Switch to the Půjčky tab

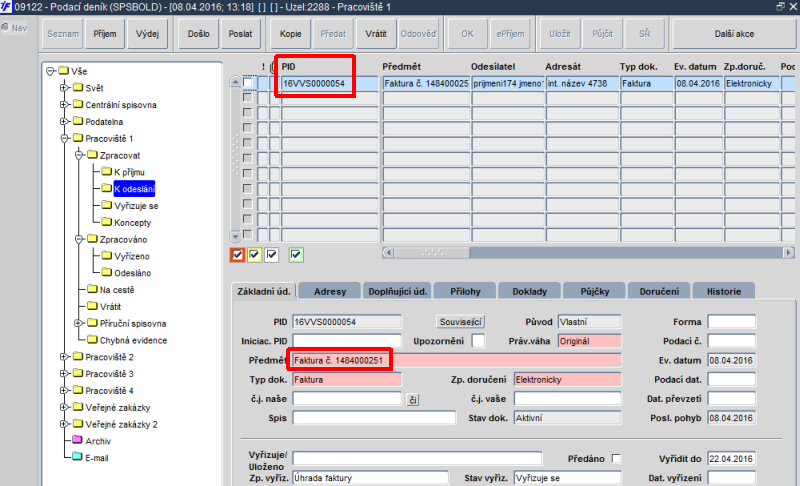tap(595, 291)
